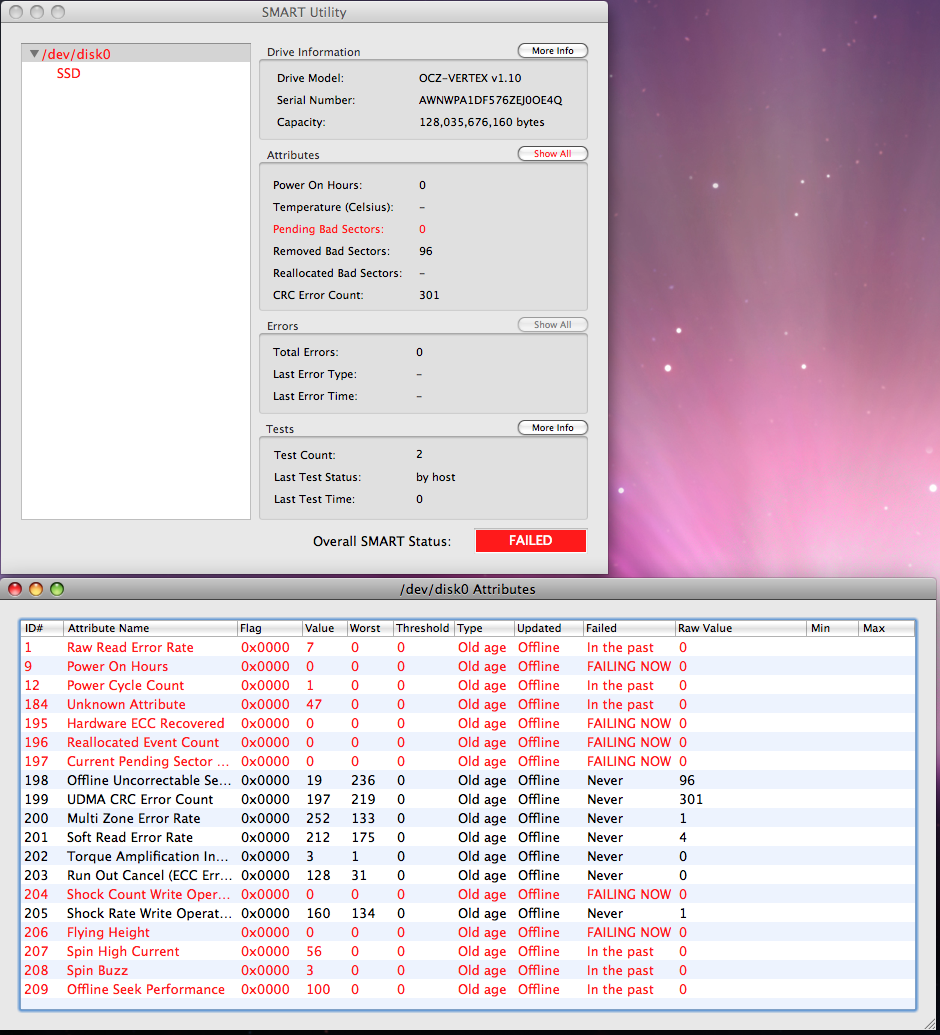Click the Last Test Status value by host
Screen dimensions: 940x1035
pyautogui.click(x=436, y=477)
